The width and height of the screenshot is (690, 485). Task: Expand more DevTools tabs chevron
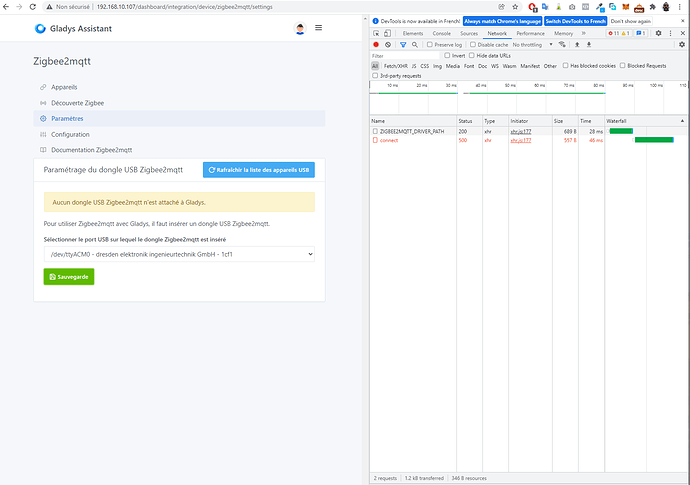click(584, 33)
